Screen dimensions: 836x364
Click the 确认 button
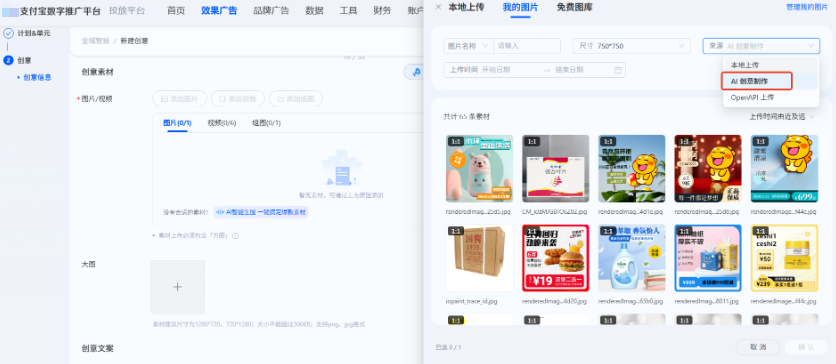(806, 347)
